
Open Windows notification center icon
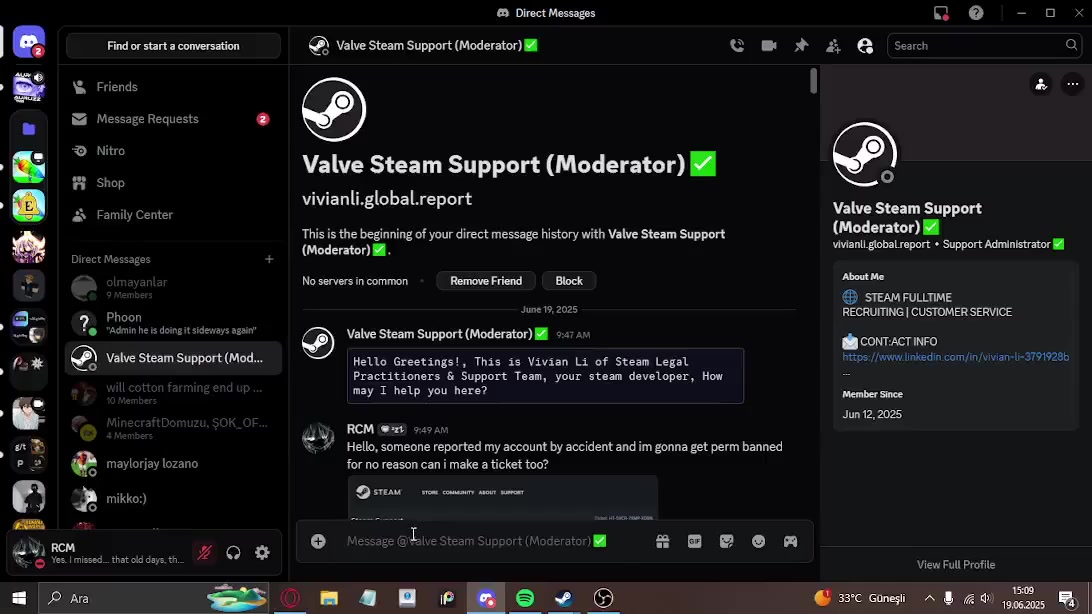(1067, 598)
